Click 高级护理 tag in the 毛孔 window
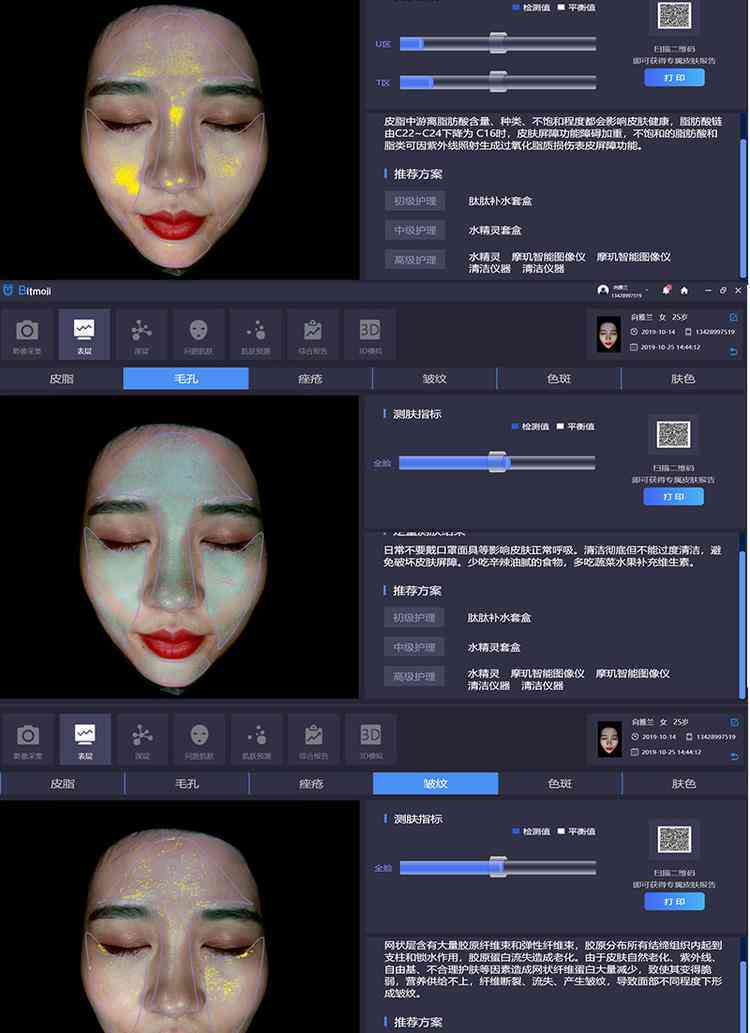This screenshot has height=1033, width=750. (415, 677)
